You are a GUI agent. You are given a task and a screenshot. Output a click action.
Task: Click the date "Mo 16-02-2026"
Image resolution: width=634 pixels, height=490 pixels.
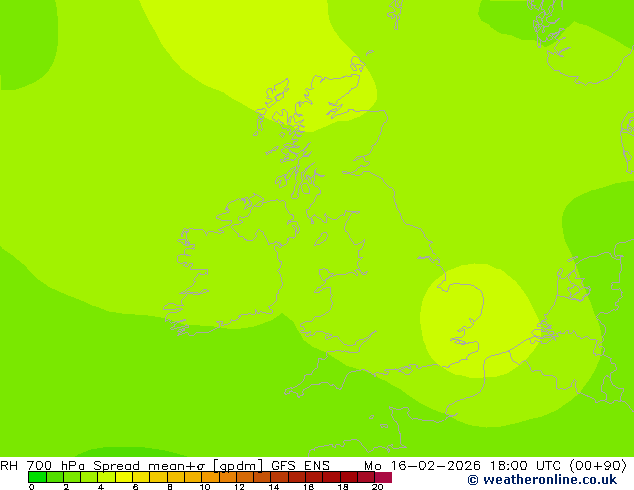tap(422, 465)
